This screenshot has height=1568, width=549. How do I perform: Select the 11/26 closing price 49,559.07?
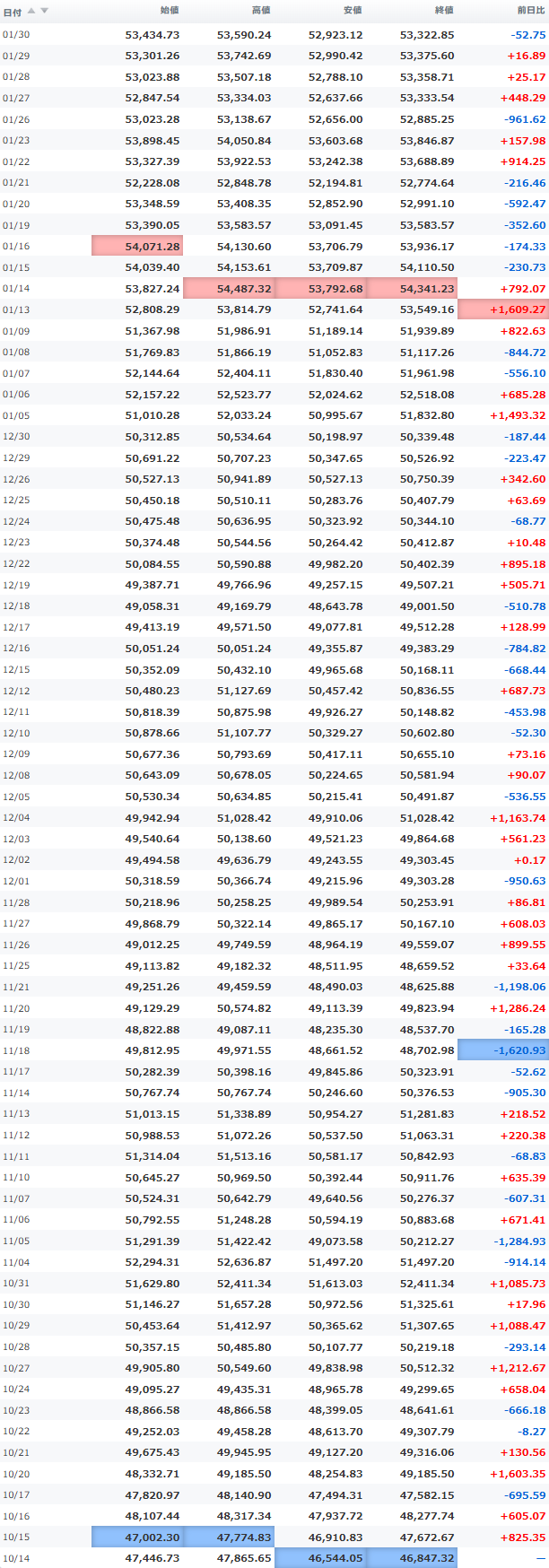(427, 945)
